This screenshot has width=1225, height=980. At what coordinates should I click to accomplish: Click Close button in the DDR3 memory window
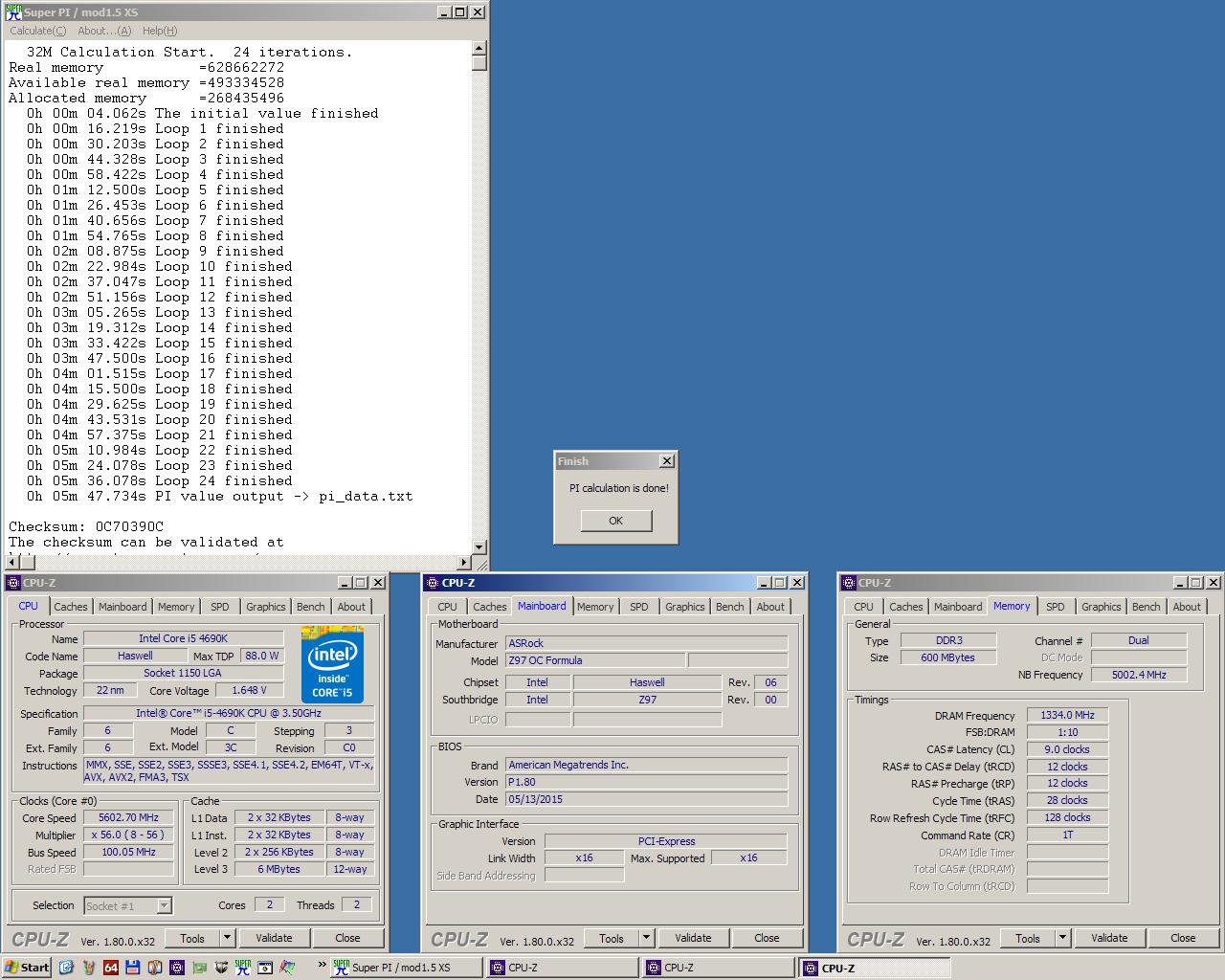click(1183, 939)
